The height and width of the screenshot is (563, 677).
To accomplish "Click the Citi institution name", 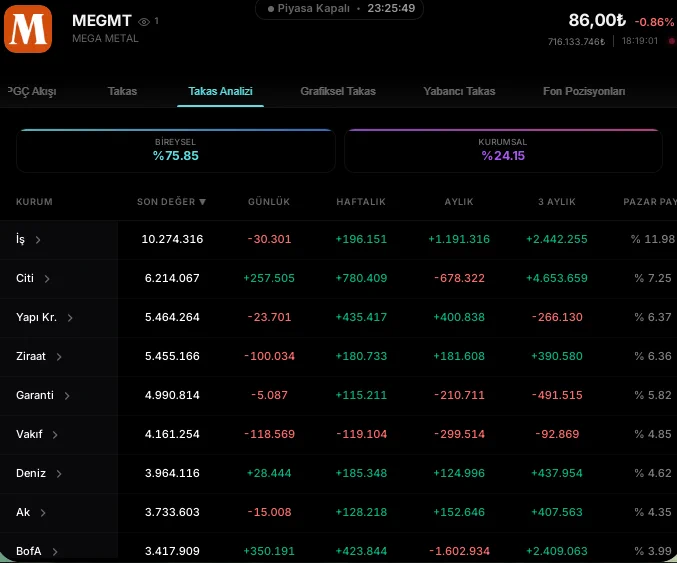I will [x=25, y=278].
